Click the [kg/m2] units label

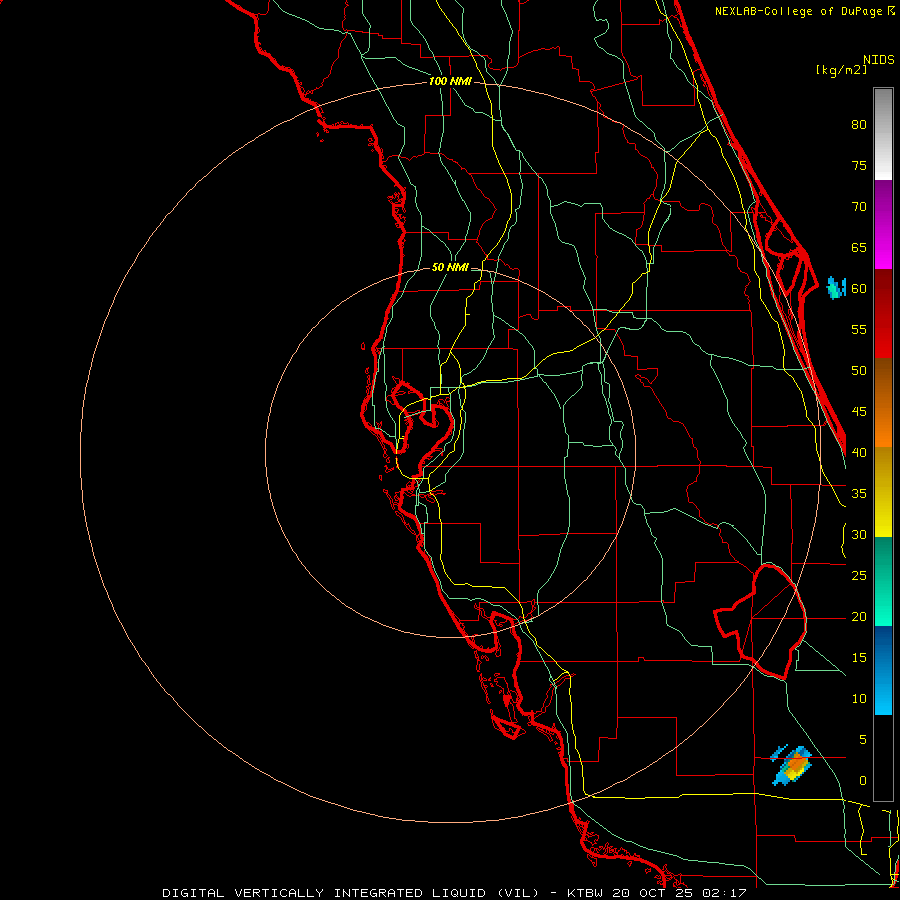coord(841,70)
